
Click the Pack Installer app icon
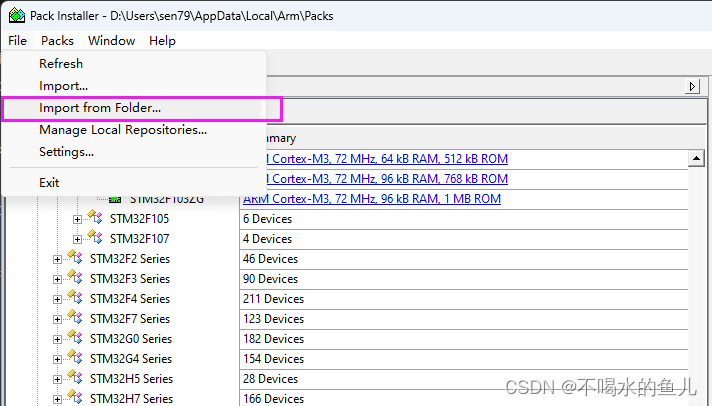17,15
